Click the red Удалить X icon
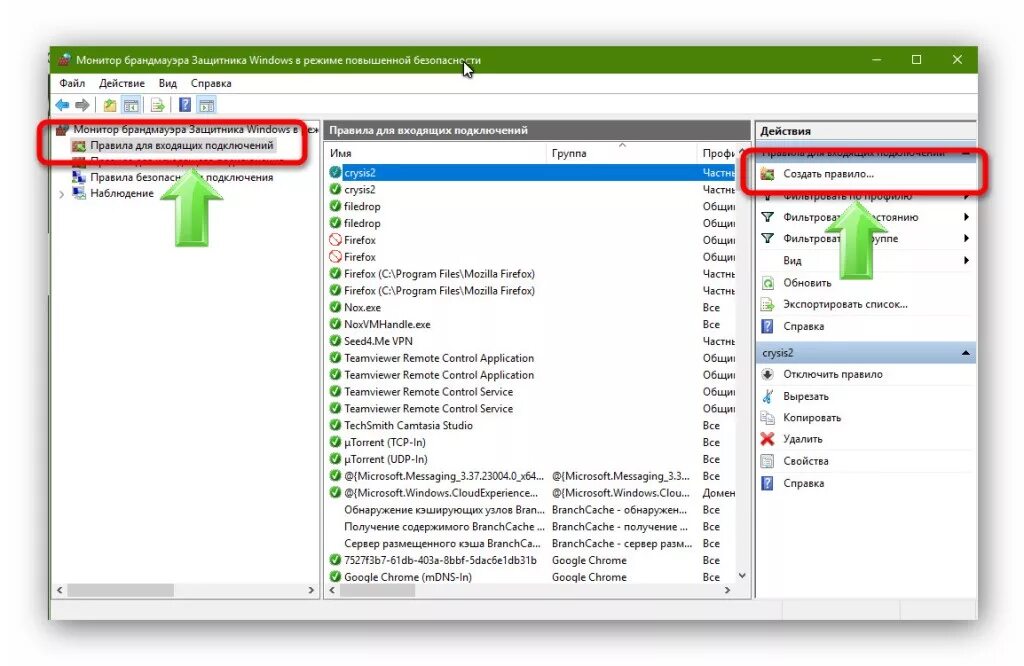 768,439
